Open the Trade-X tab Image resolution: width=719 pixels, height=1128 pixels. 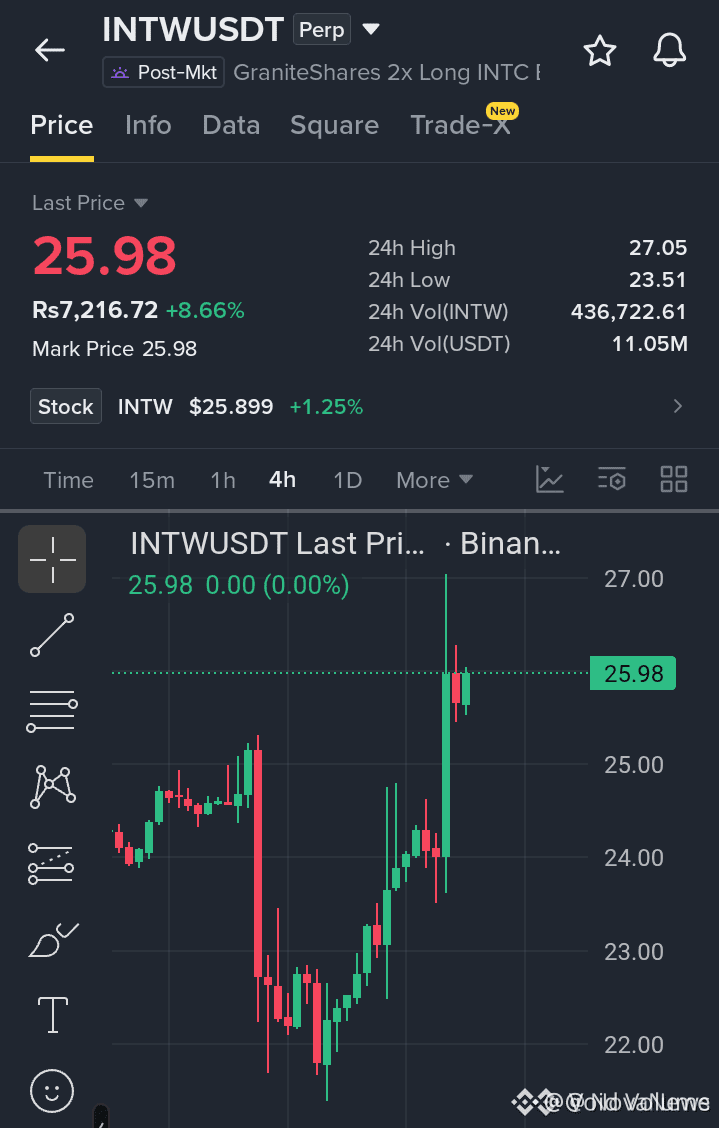pyautogui.click(x=461, y=125)
